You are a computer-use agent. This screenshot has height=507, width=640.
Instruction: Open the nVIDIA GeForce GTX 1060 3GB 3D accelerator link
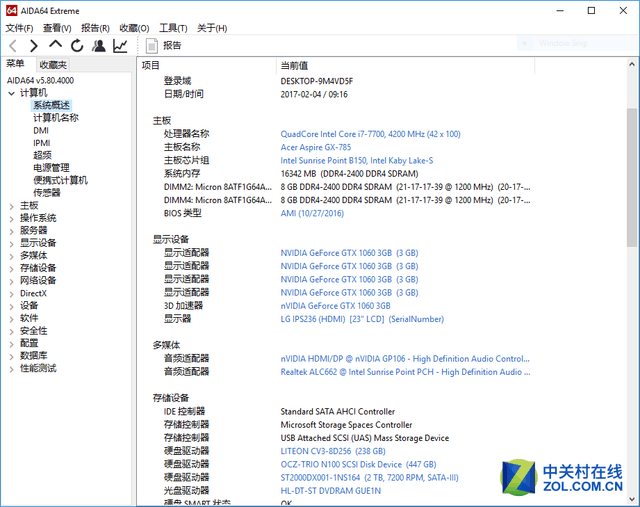[x=335, y=306]
